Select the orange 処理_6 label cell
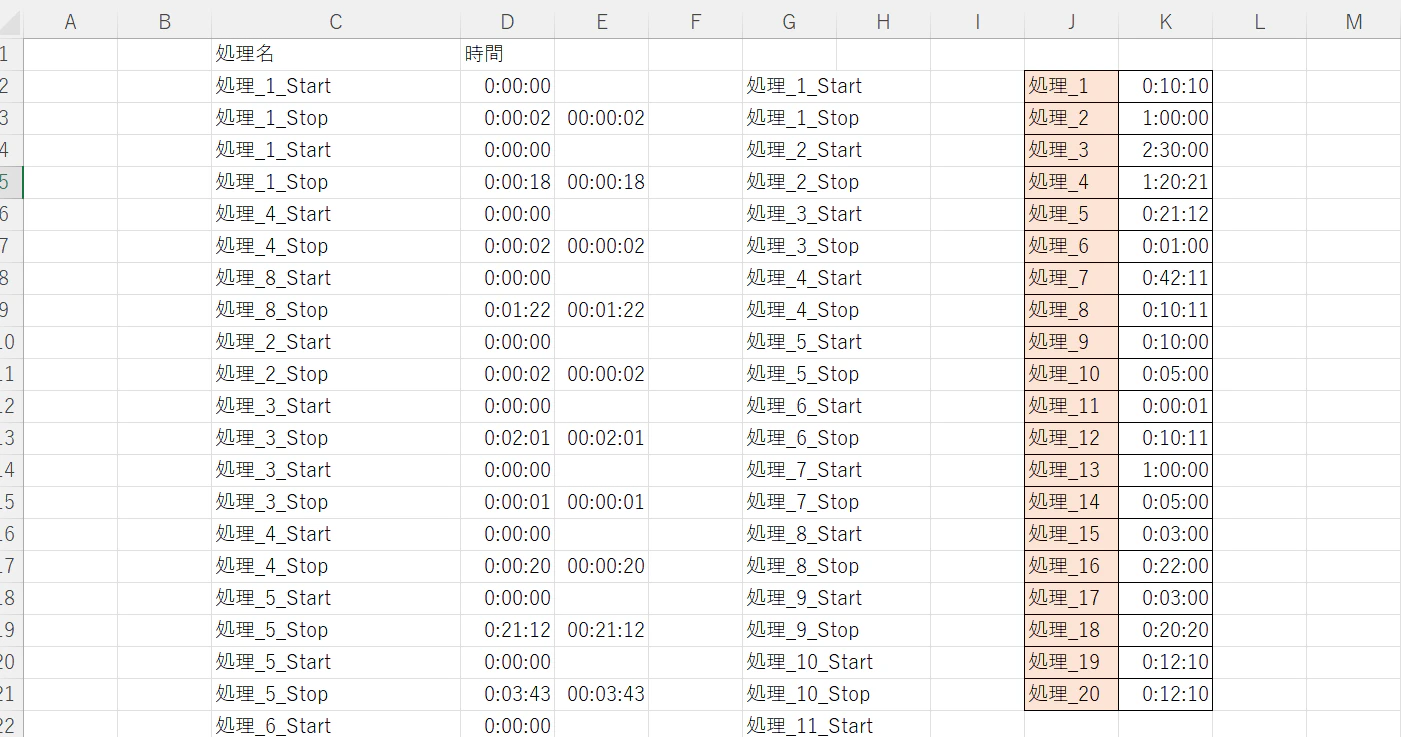Screen dimensions: 1401x737 tap(1071, 246)
